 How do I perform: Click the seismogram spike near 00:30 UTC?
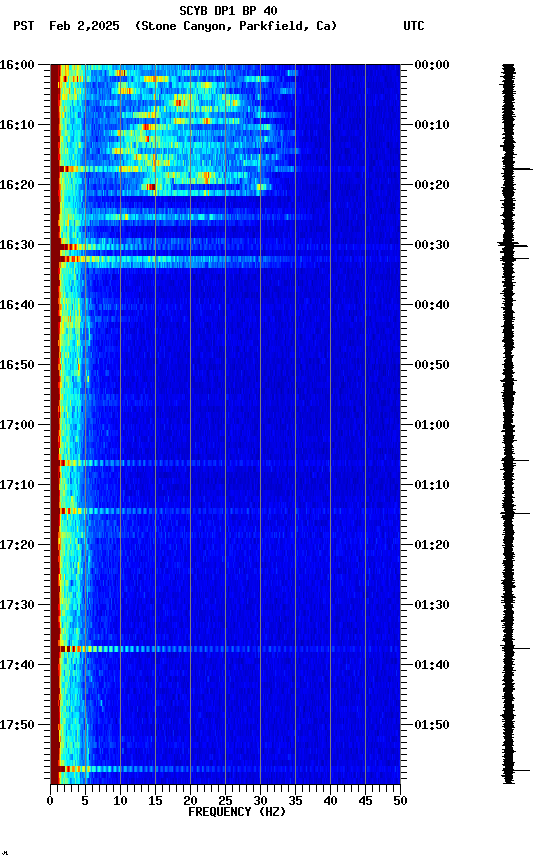point(514,245)
